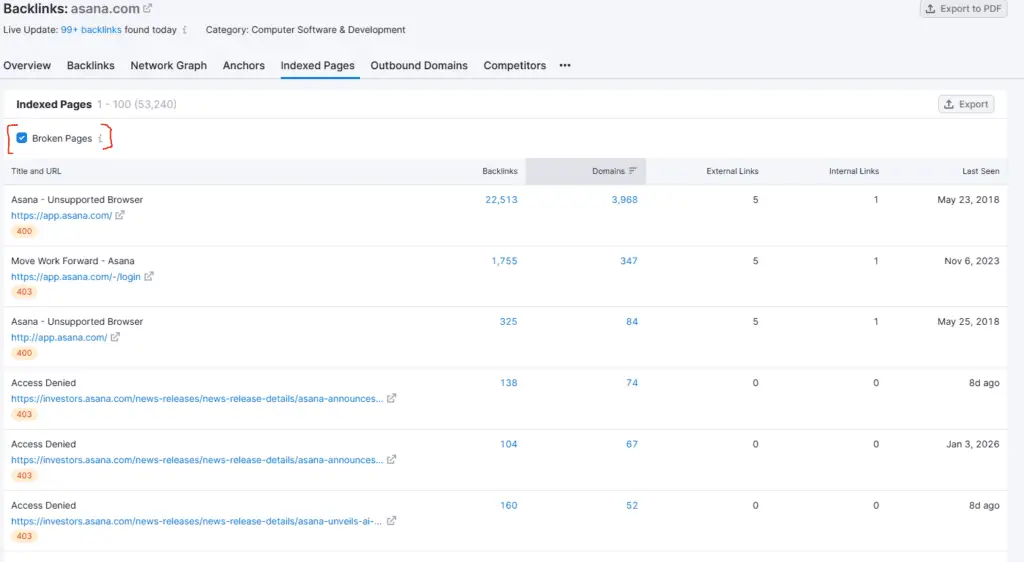Open the 99+ backlinks link
Screen dimensions: 1024x562
click(91, 30)
